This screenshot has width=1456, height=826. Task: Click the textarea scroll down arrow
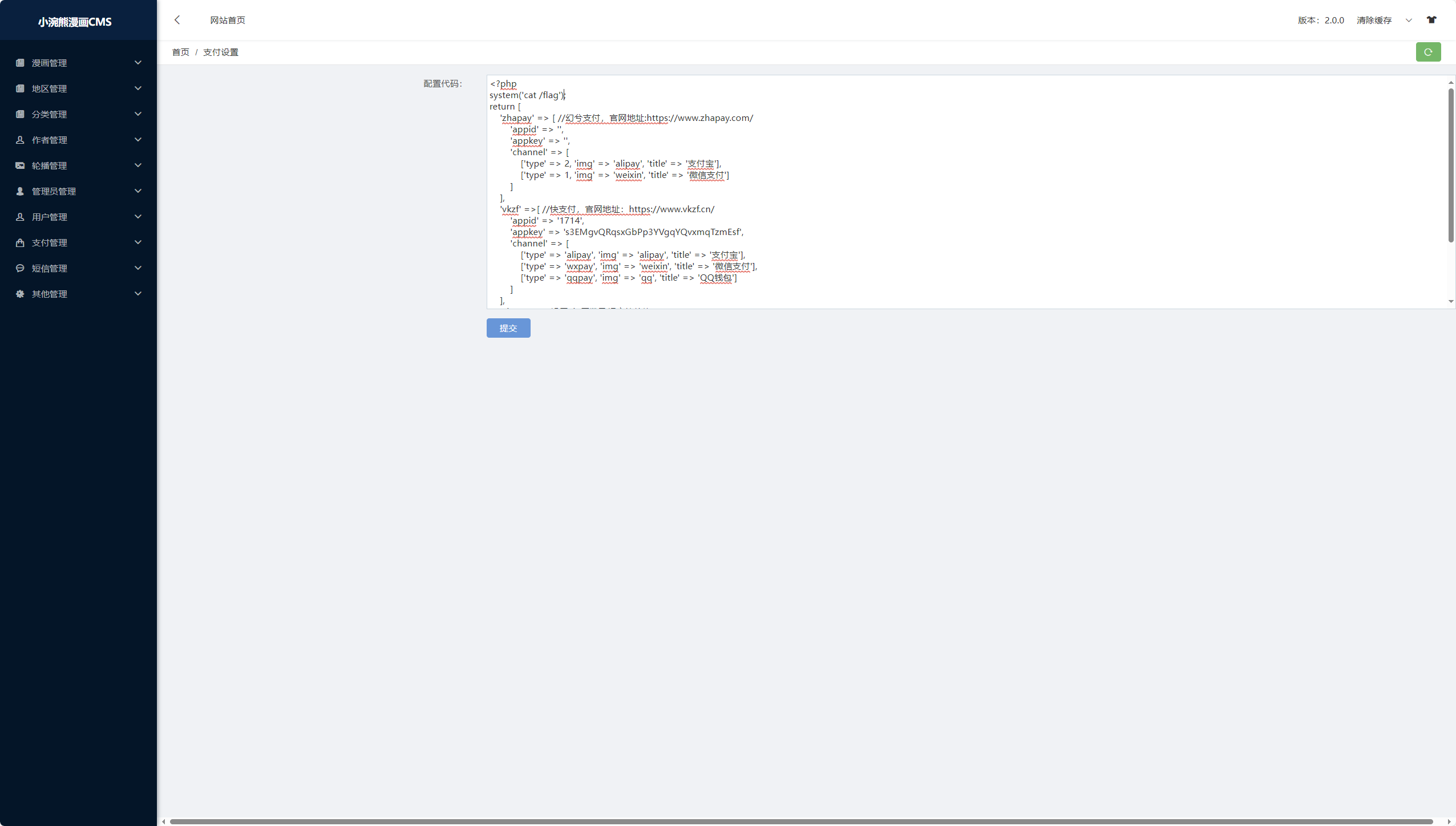[x=1451, y=301]
